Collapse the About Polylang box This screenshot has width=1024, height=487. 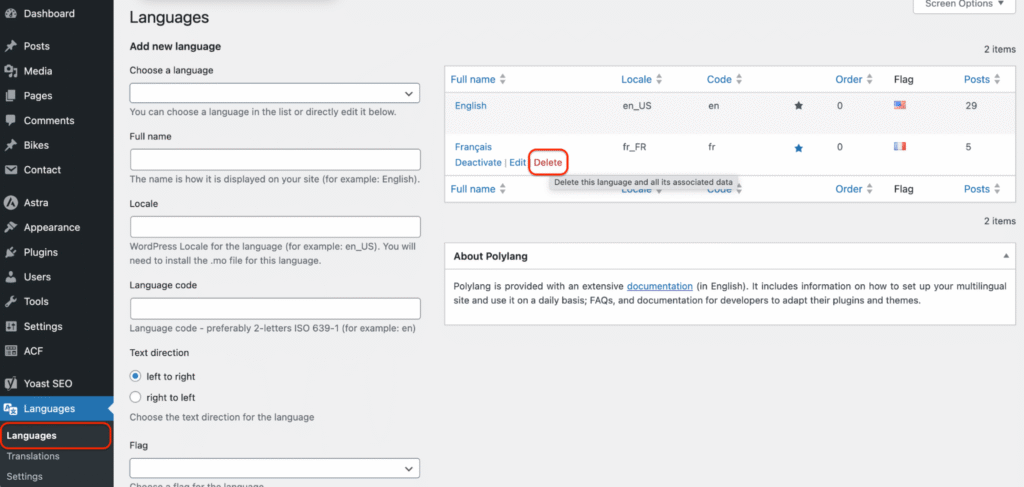click(x=1006, y=256)
